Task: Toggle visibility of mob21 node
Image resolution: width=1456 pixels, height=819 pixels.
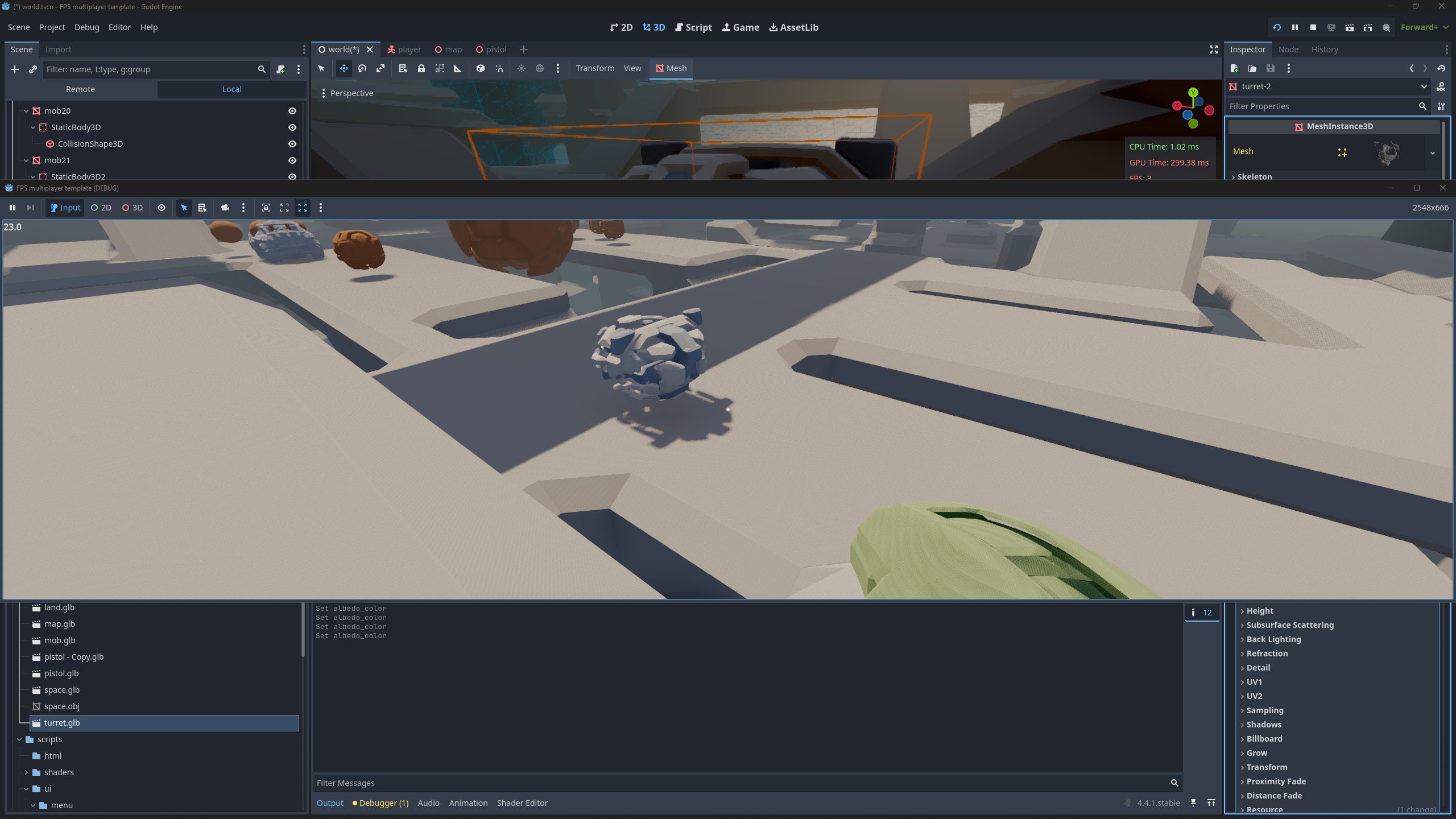Action: tap(292, 160)
